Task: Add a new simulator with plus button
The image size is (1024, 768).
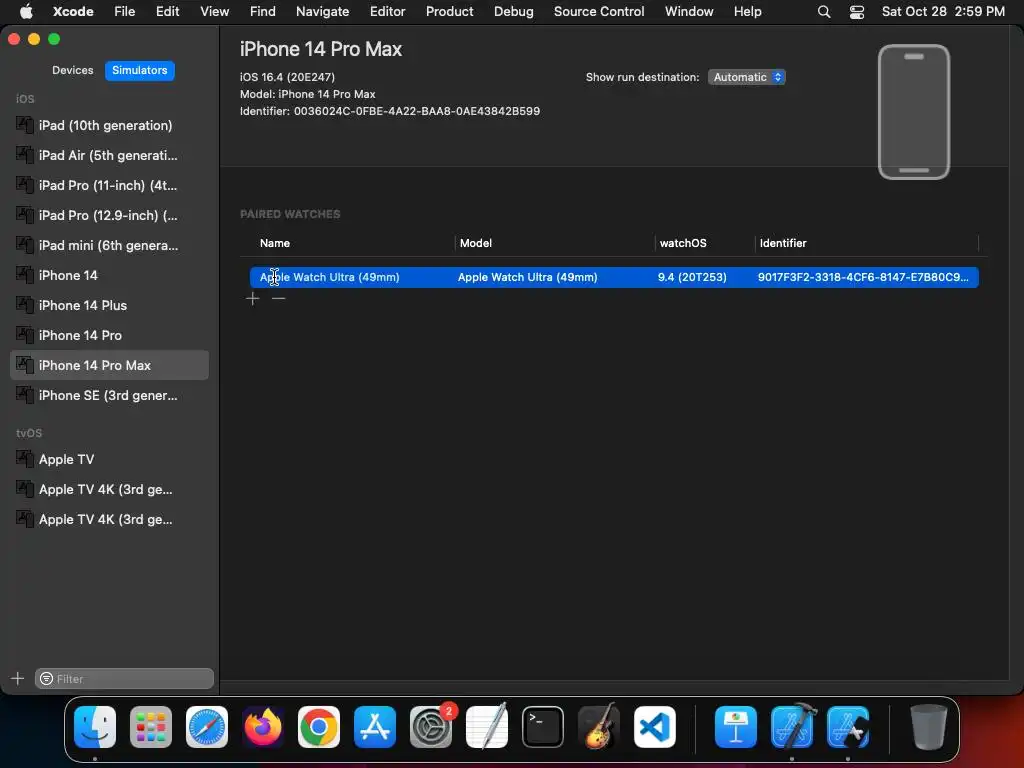Action: click(x=18, y=679)
